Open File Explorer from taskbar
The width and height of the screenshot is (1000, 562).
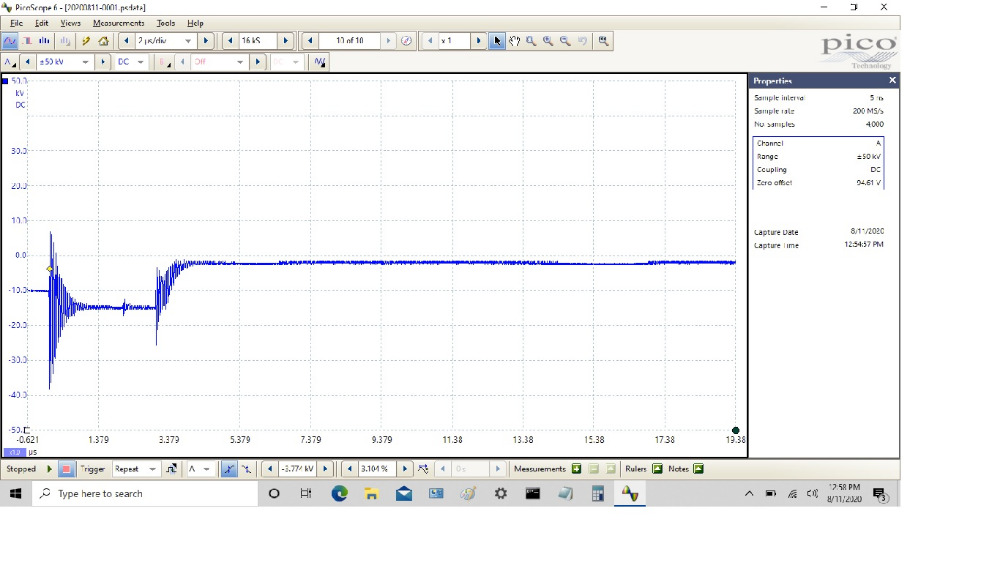coord(371,494)
